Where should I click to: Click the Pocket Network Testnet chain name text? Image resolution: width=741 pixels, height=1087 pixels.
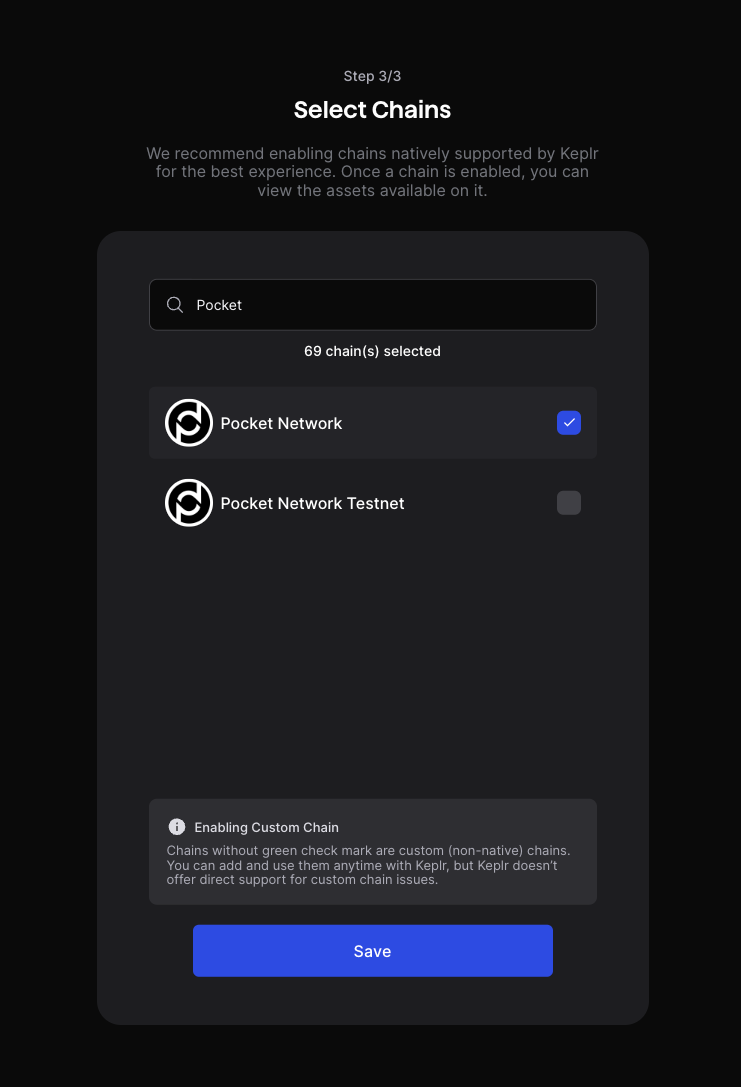tap(312, 503)
